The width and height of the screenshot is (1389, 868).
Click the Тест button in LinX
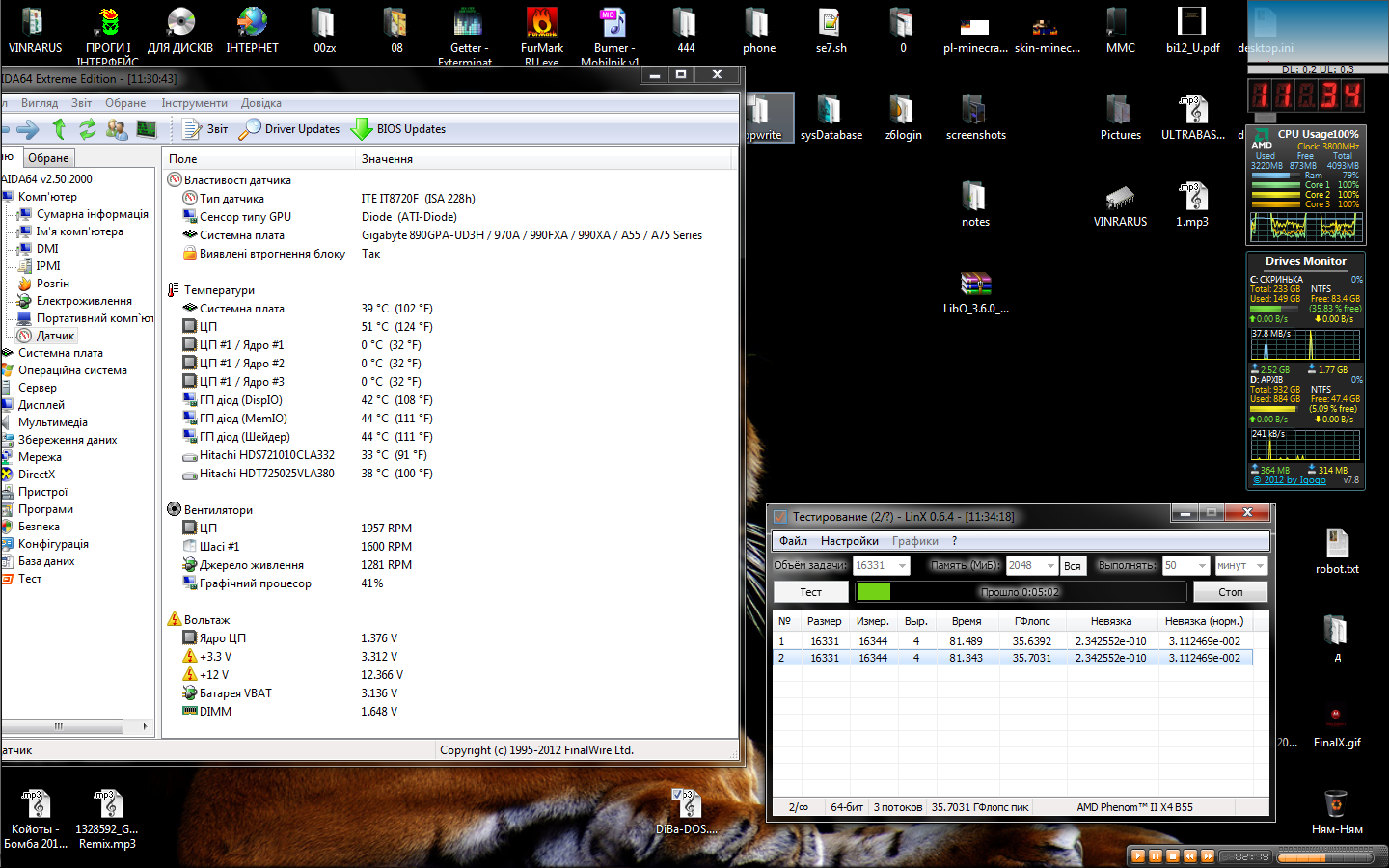[810, 592]
